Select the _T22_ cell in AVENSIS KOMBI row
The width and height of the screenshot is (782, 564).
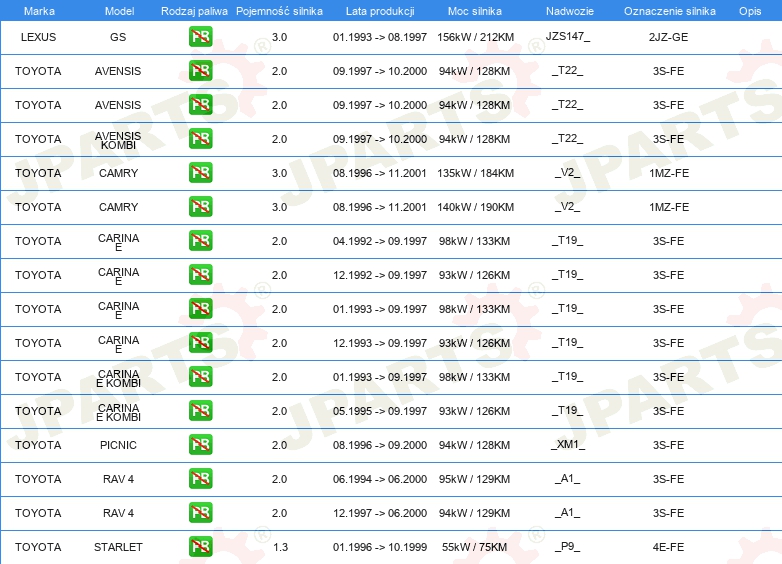[568, 139]
